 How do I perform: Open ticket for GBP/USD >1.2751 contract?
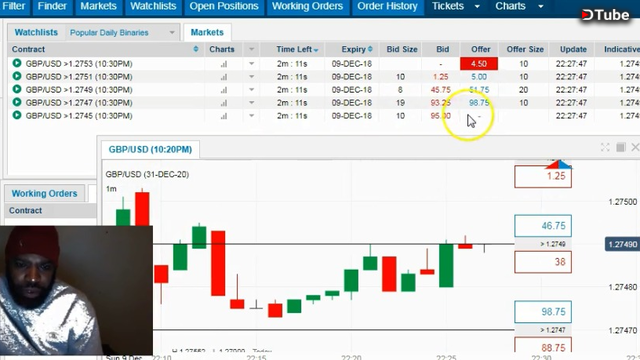[x=17, y=76]
